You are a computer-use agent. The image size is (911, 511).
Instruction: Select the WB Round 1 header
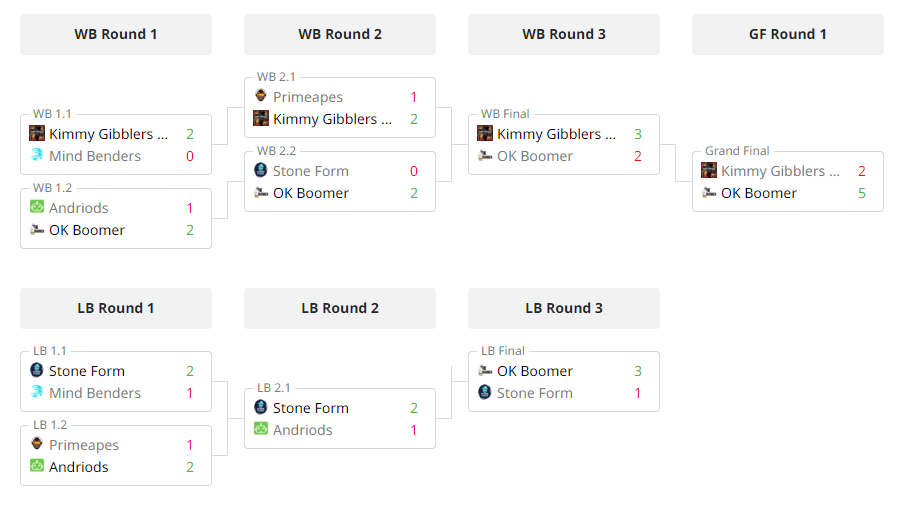coord(116,34)
